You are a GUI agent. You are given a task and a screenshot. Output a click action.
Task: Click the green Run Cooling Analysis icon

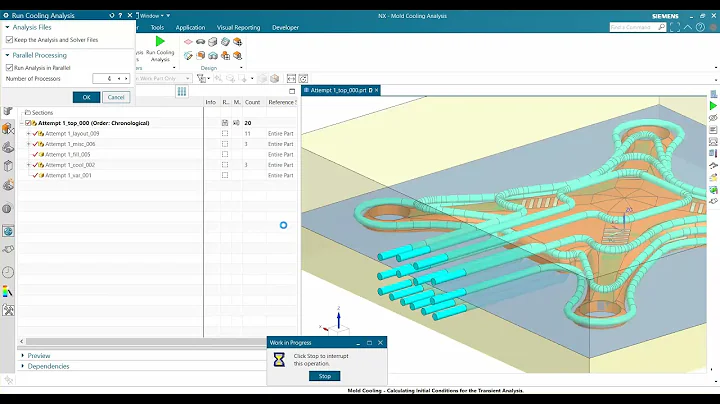160,41
